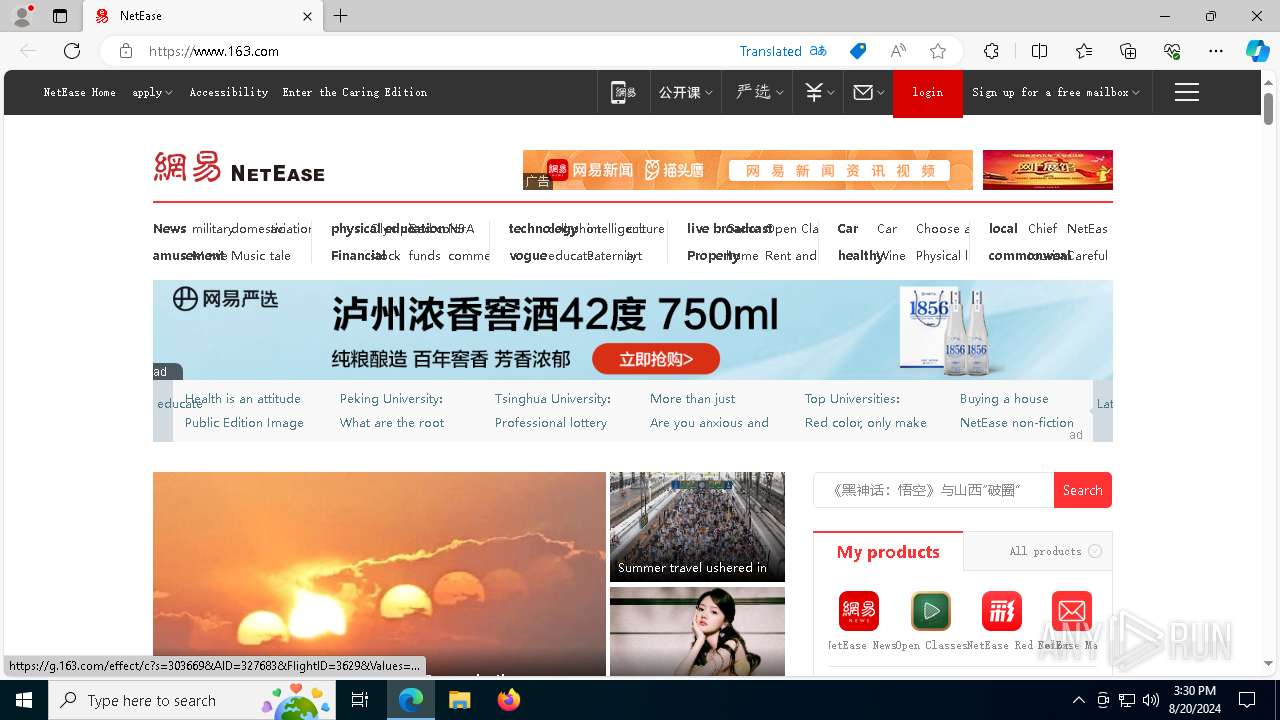This screenshot has width=1280, height=720.
Task: Open the Translated page options icon
Action: [x=818, y=51]
